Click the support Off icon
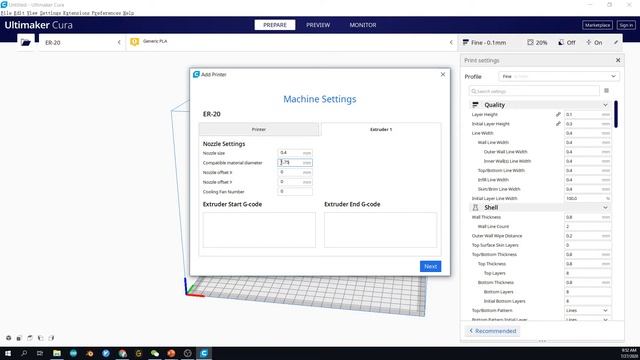 click(561, 42)
